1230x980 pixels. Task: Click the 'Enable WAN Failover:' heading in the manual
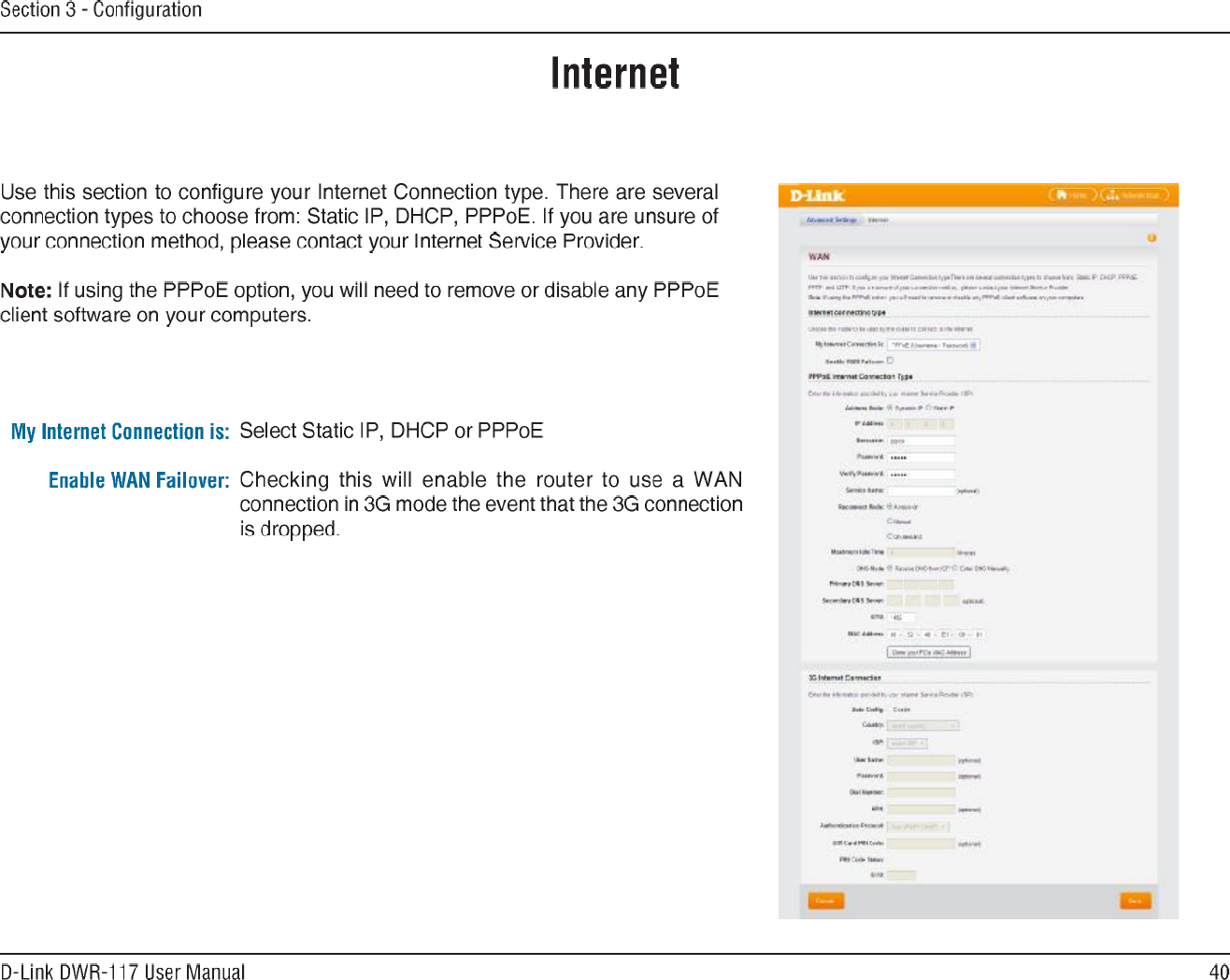pyautogui.click(x=139, y=480)
